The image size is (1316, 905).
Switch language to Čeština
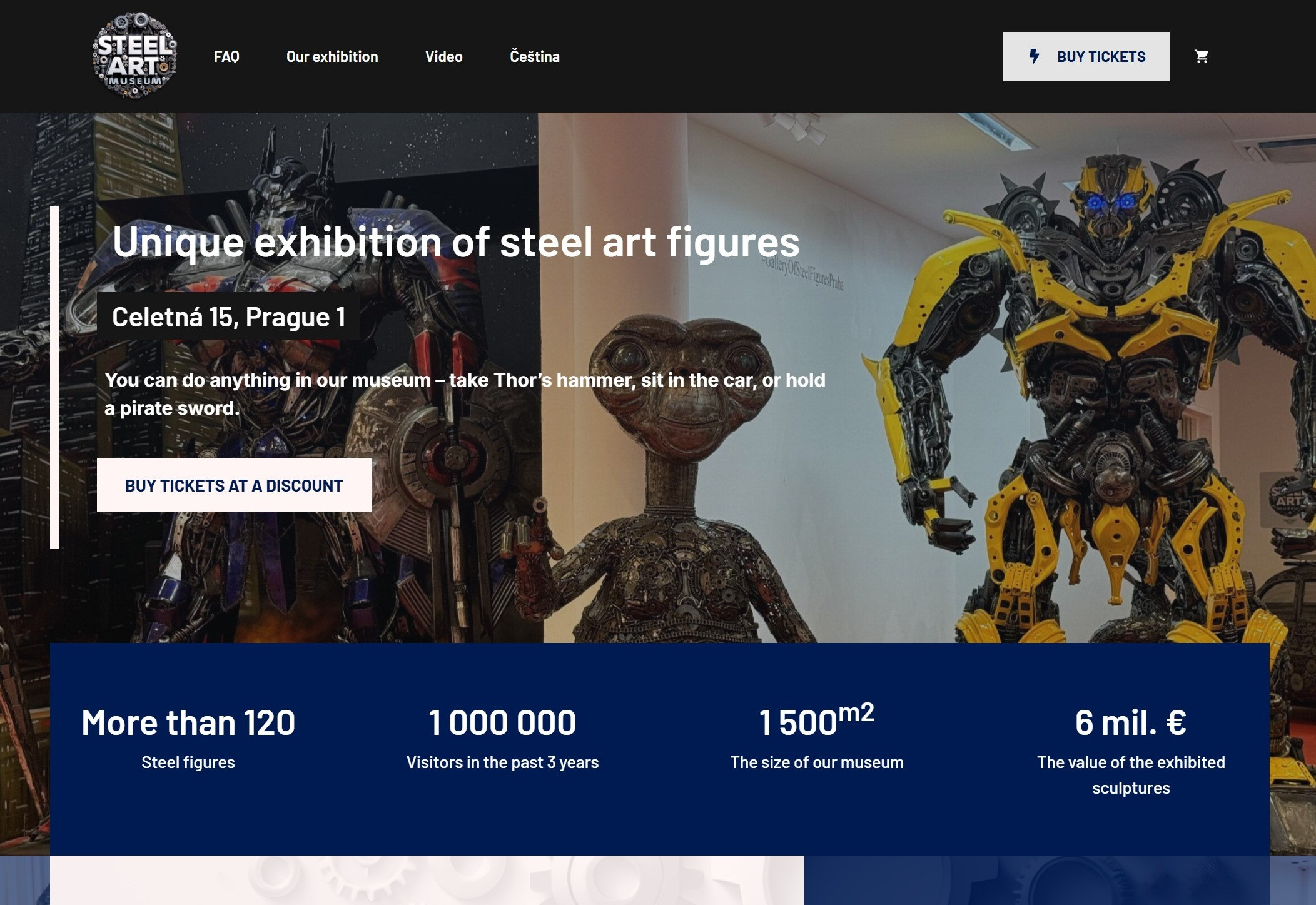coord(535,56)
